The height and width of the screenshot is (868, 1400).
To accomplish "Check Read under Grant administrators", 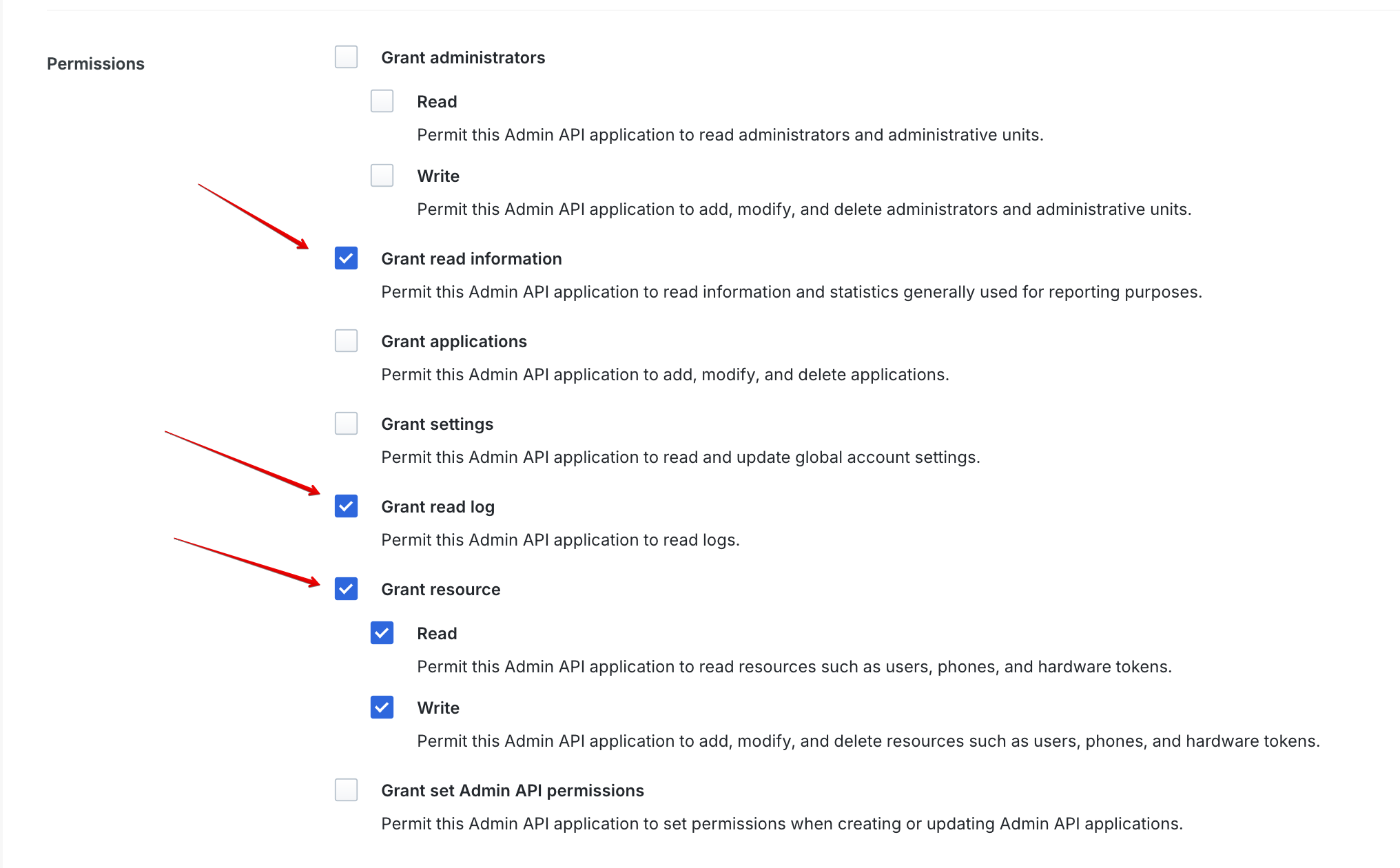I will 382,101.
